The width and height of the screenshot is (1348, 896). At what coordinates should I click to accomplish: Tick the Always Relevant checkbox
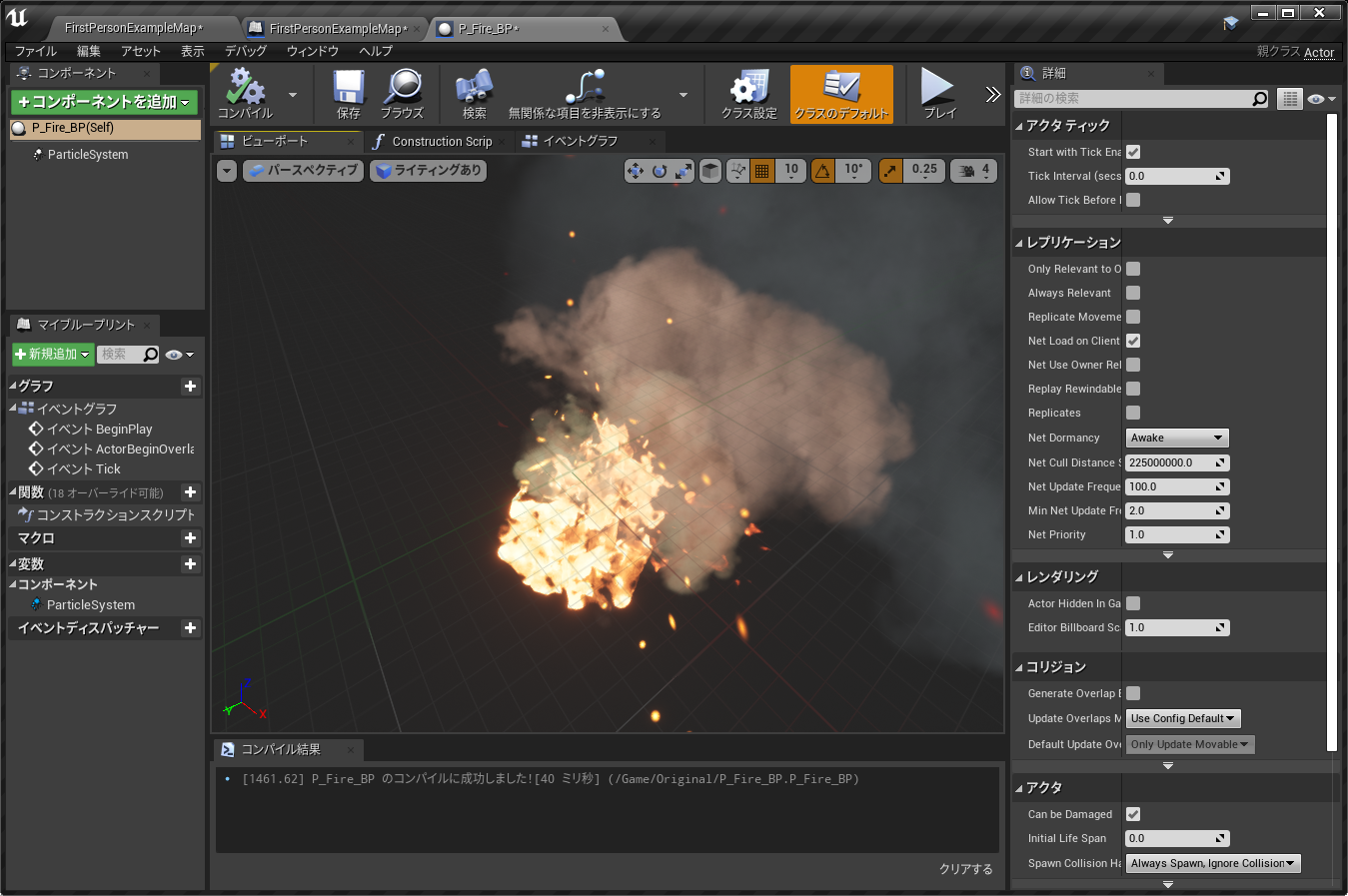pos(1133,293)
